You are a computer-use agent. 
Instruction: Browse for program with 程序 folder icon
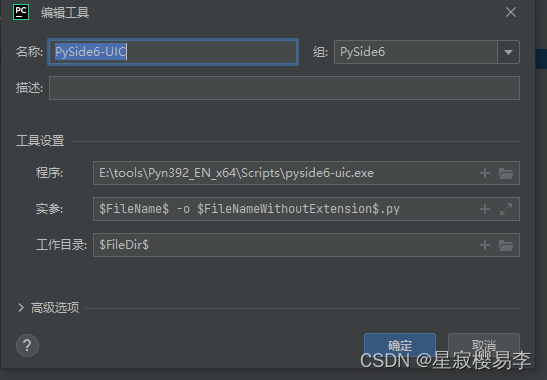[506, 173]
